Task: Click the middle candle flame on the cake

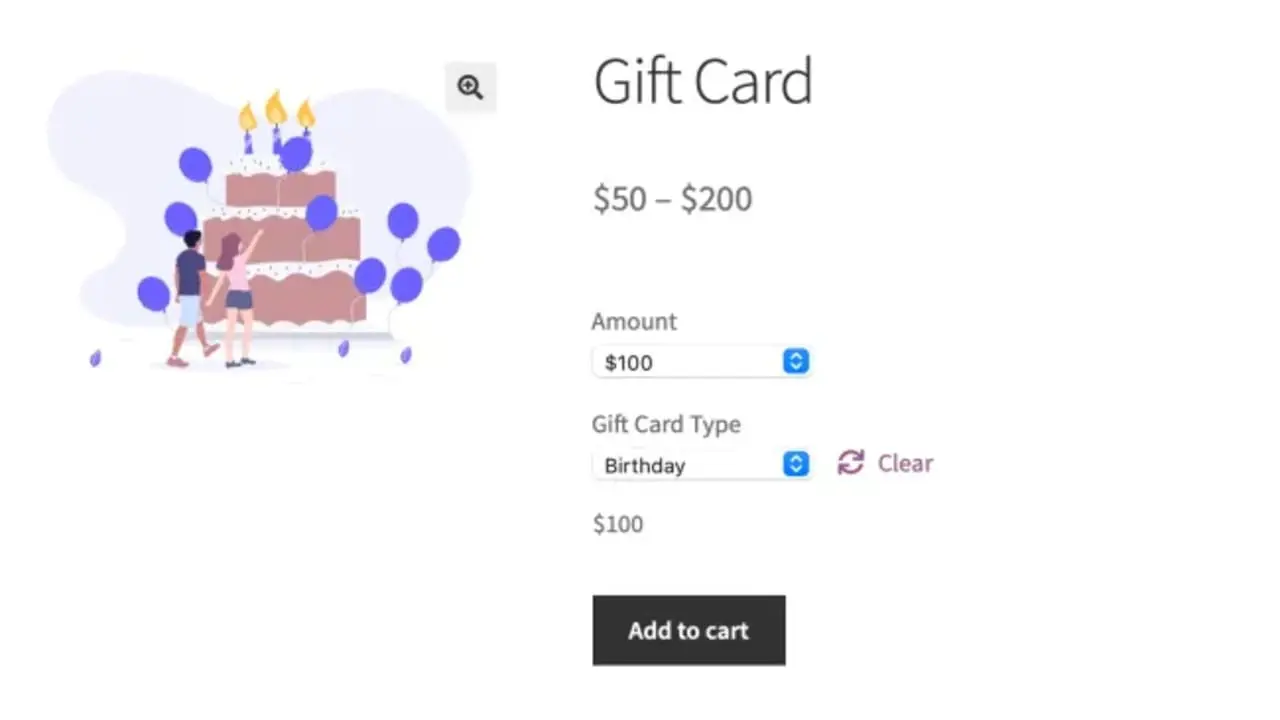Action: coord(276,108)
